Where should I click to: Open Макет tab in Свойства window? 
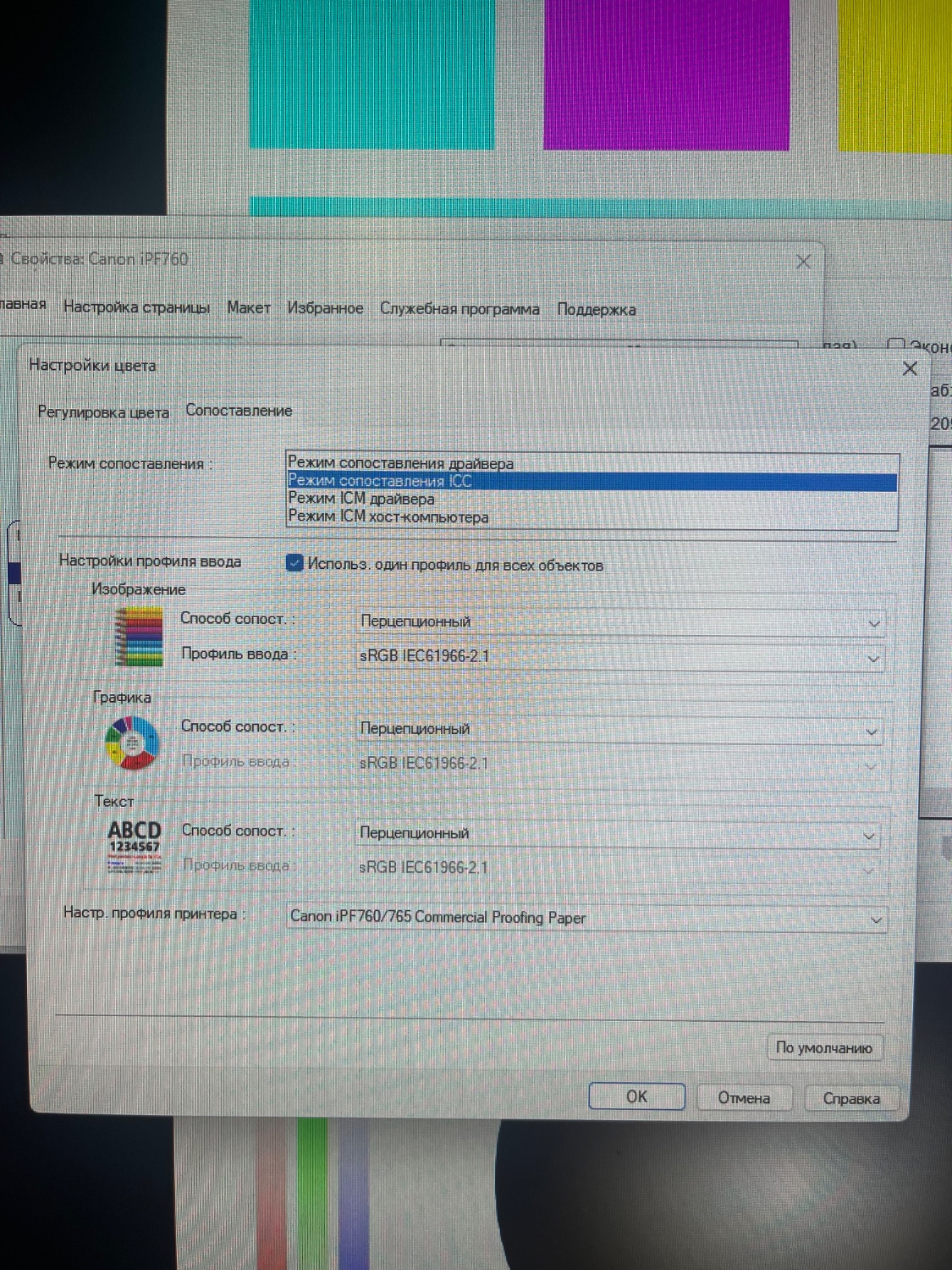pyautogui.click(x=249, y=307)
